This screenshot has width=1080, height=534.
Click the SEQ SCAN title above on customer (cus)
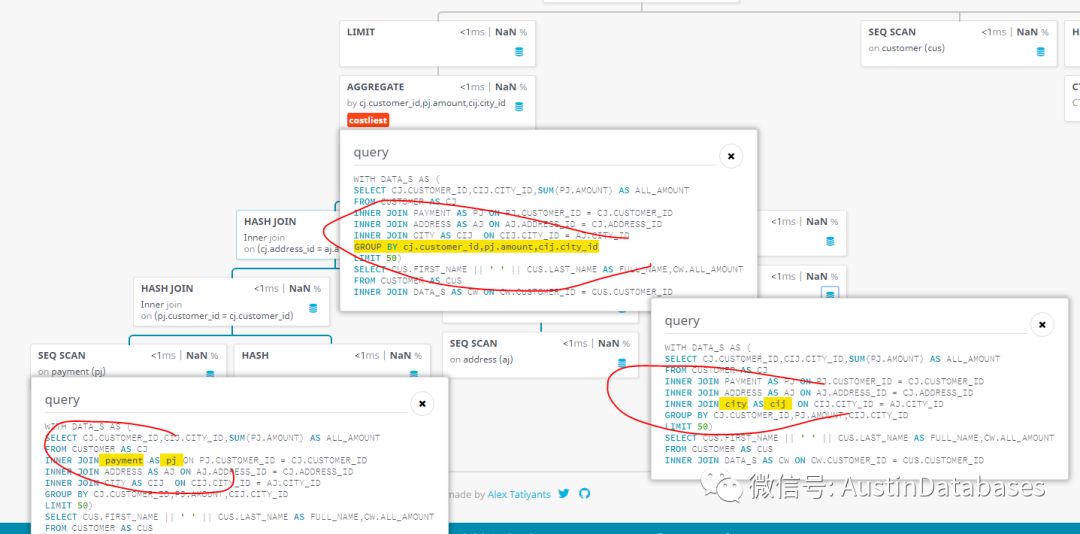pos(892,32)
